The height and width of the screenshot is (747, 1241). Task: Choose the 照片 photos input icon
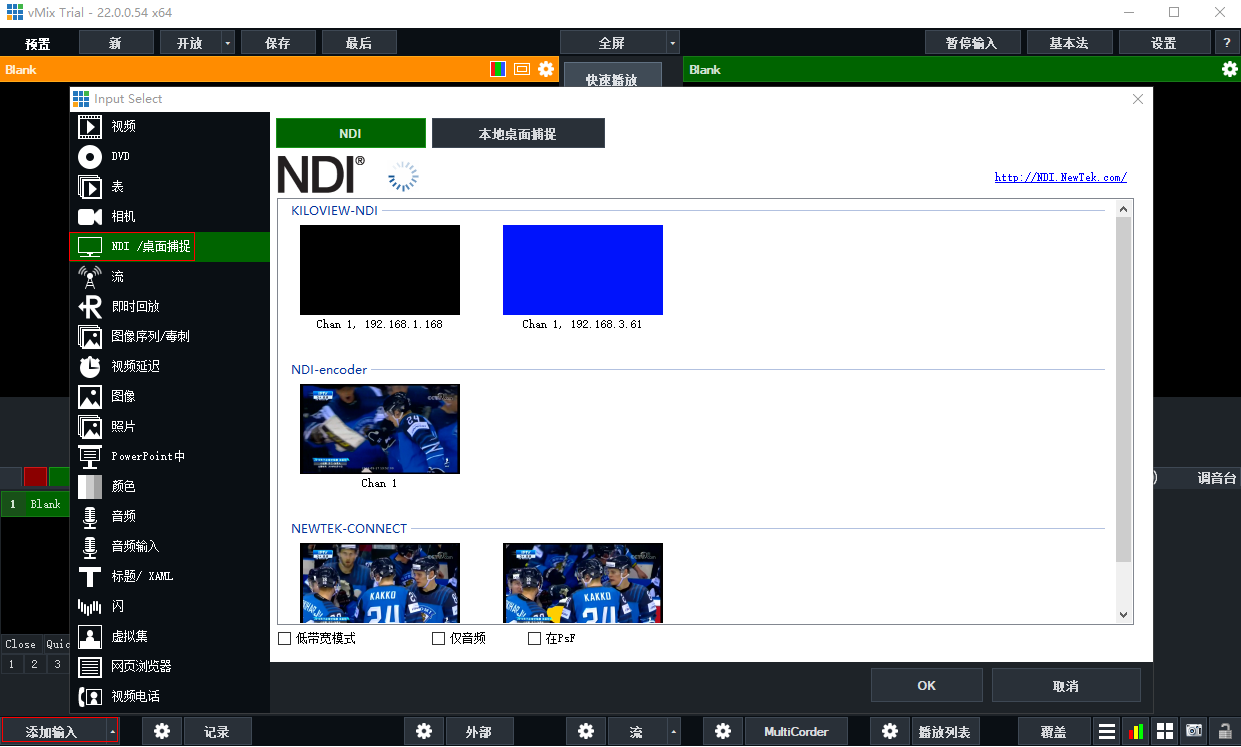point(90,426)
